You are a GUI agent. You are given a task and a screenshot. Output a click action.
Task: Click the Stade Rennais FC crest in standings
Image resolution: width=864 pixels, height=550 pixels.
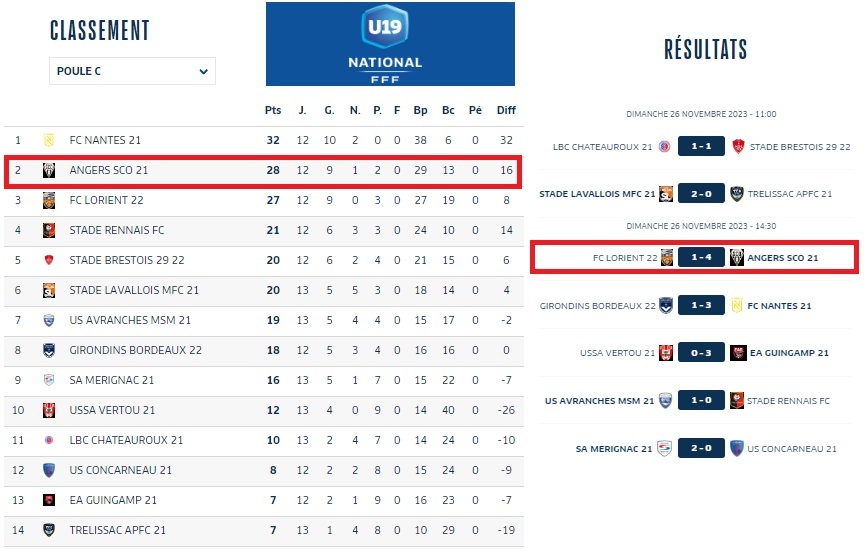point(48,230)
